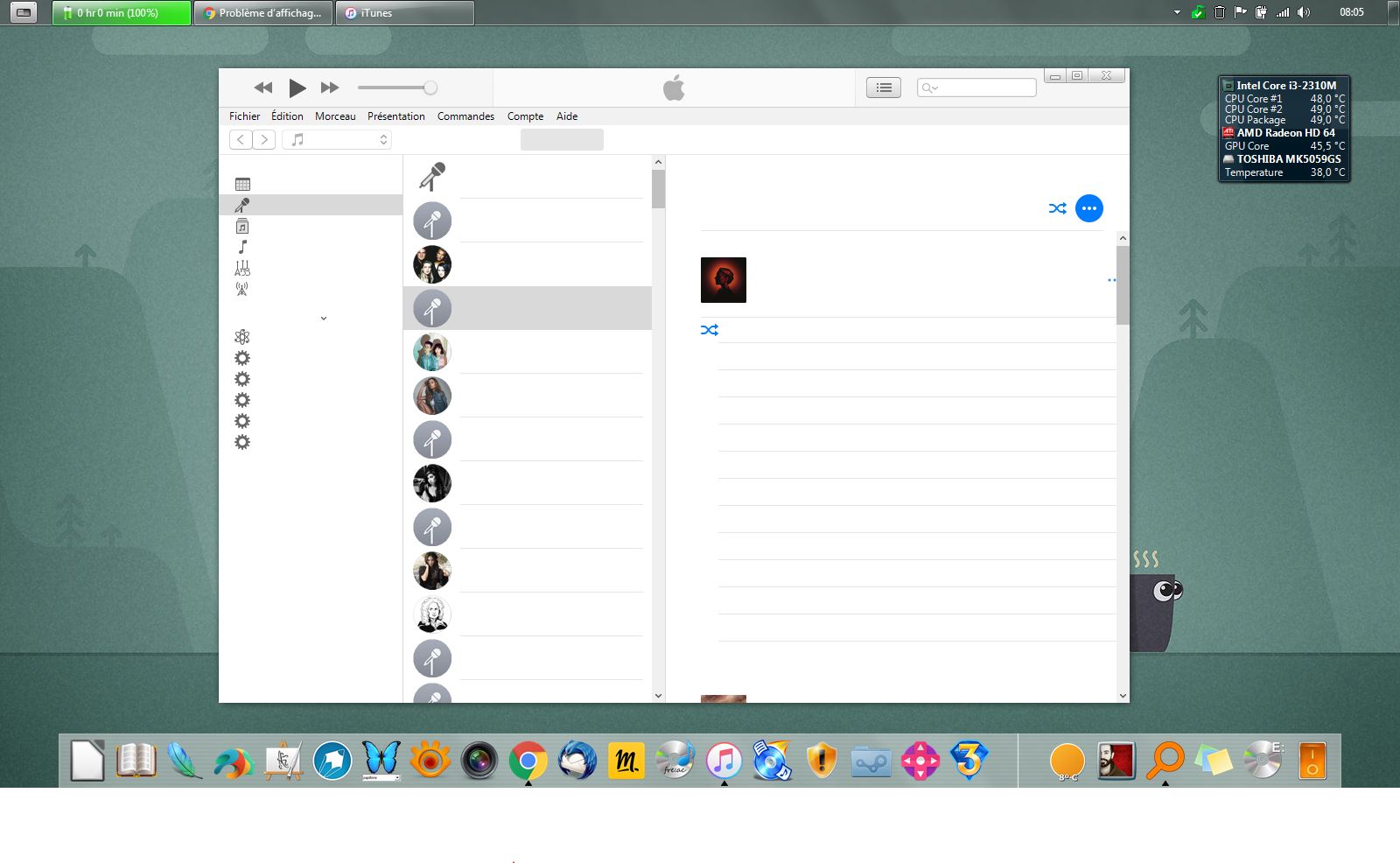Click the gray placeholder button in navigation bar
This screenshot has height=863, width=1400.
pyautogui.click(x=562, y=139)
